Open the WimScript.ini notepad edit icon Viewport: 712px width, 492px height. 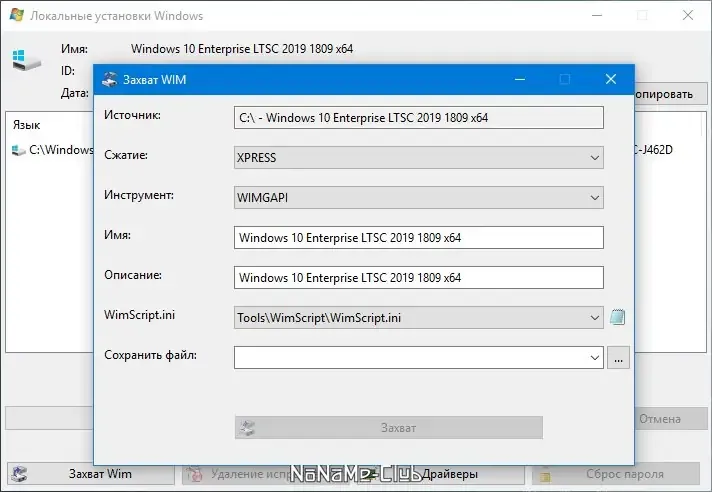point(618,317)
